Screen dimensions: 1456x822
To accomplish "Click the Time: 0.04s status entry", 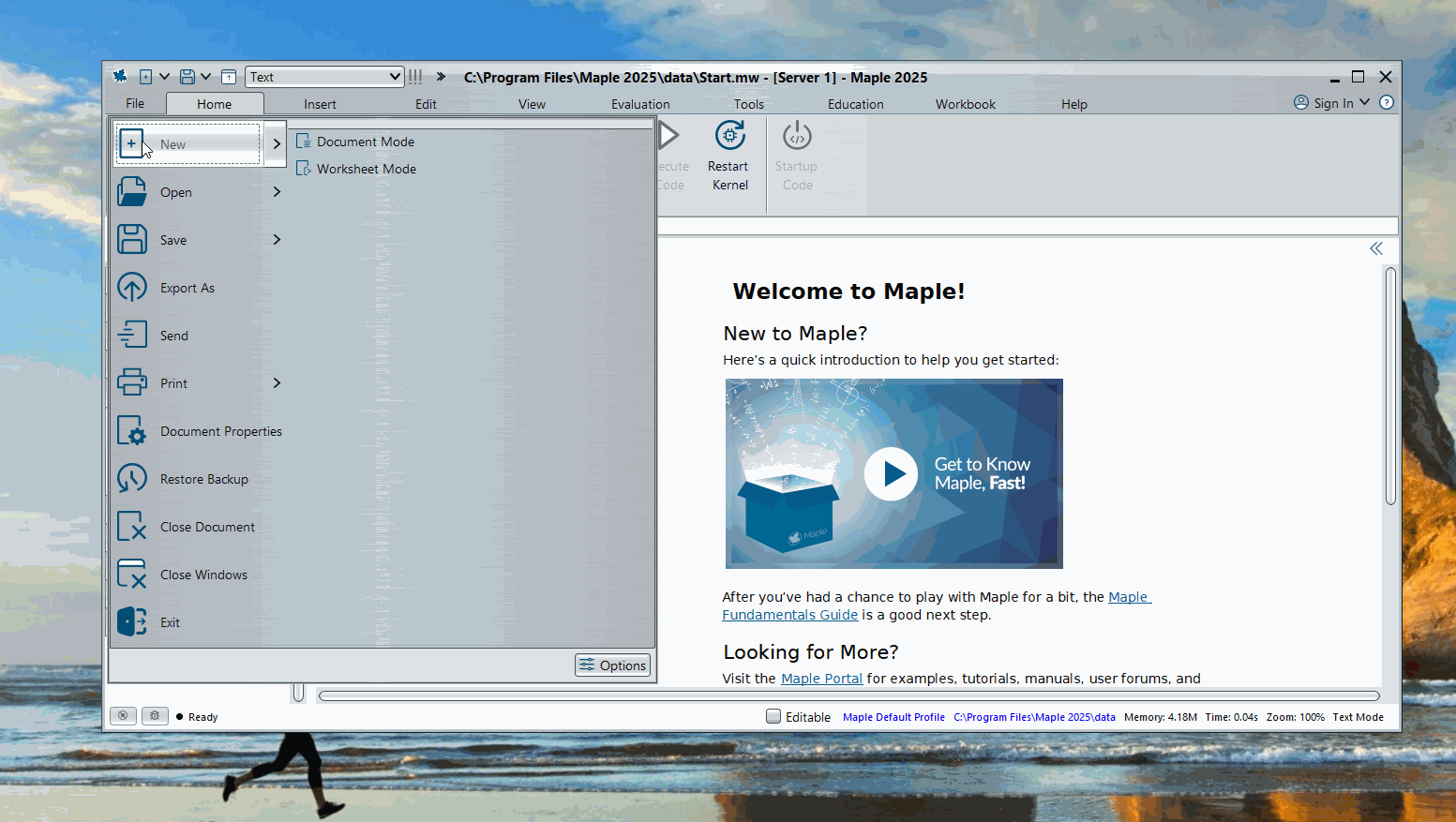I will [x=1231, y=717].
